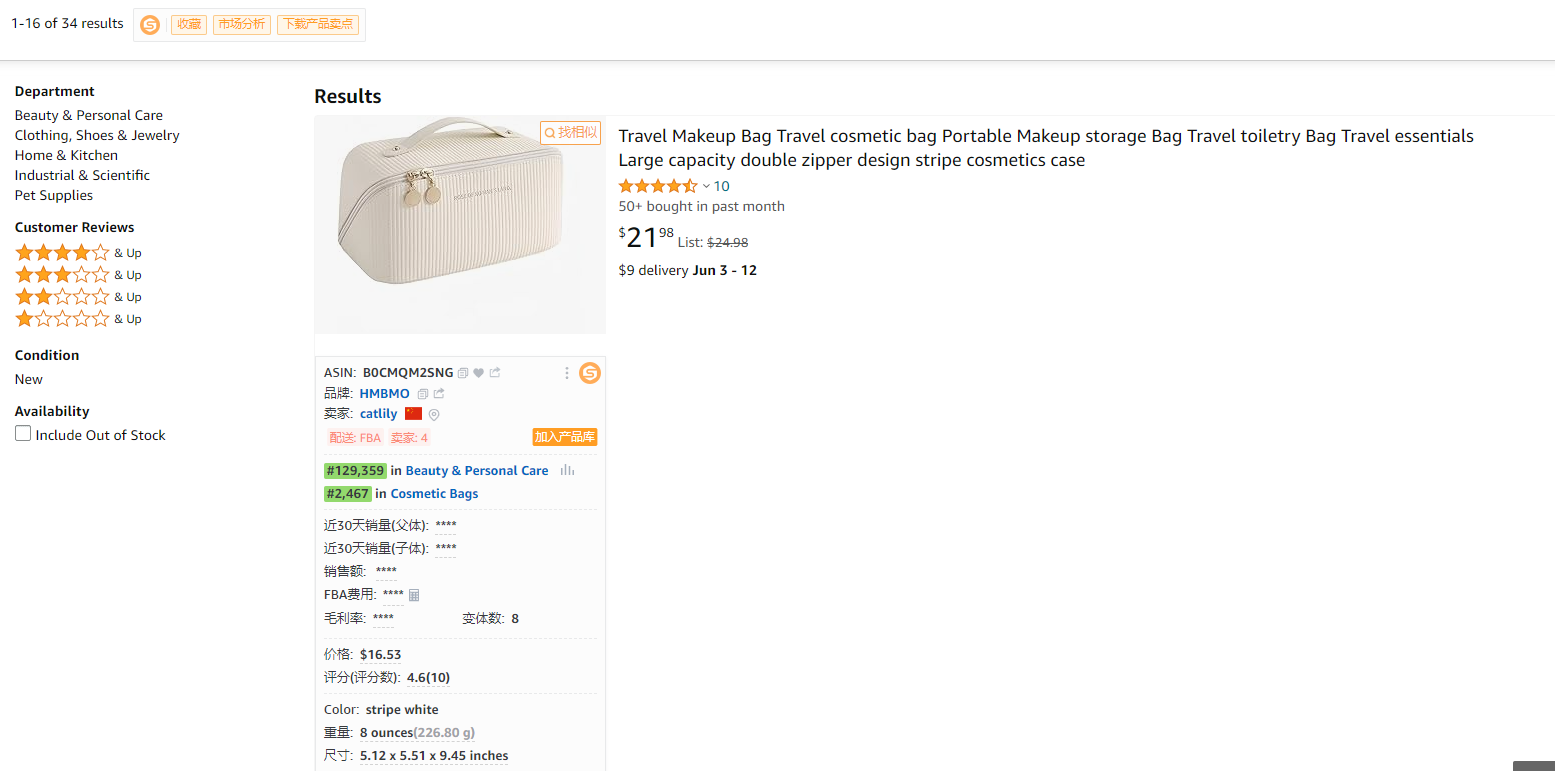Image resolution: width=1555 pixels, height=771 pixels.
Task: Click the location pin next to seller catlily
Action: [x=434, y=414]
